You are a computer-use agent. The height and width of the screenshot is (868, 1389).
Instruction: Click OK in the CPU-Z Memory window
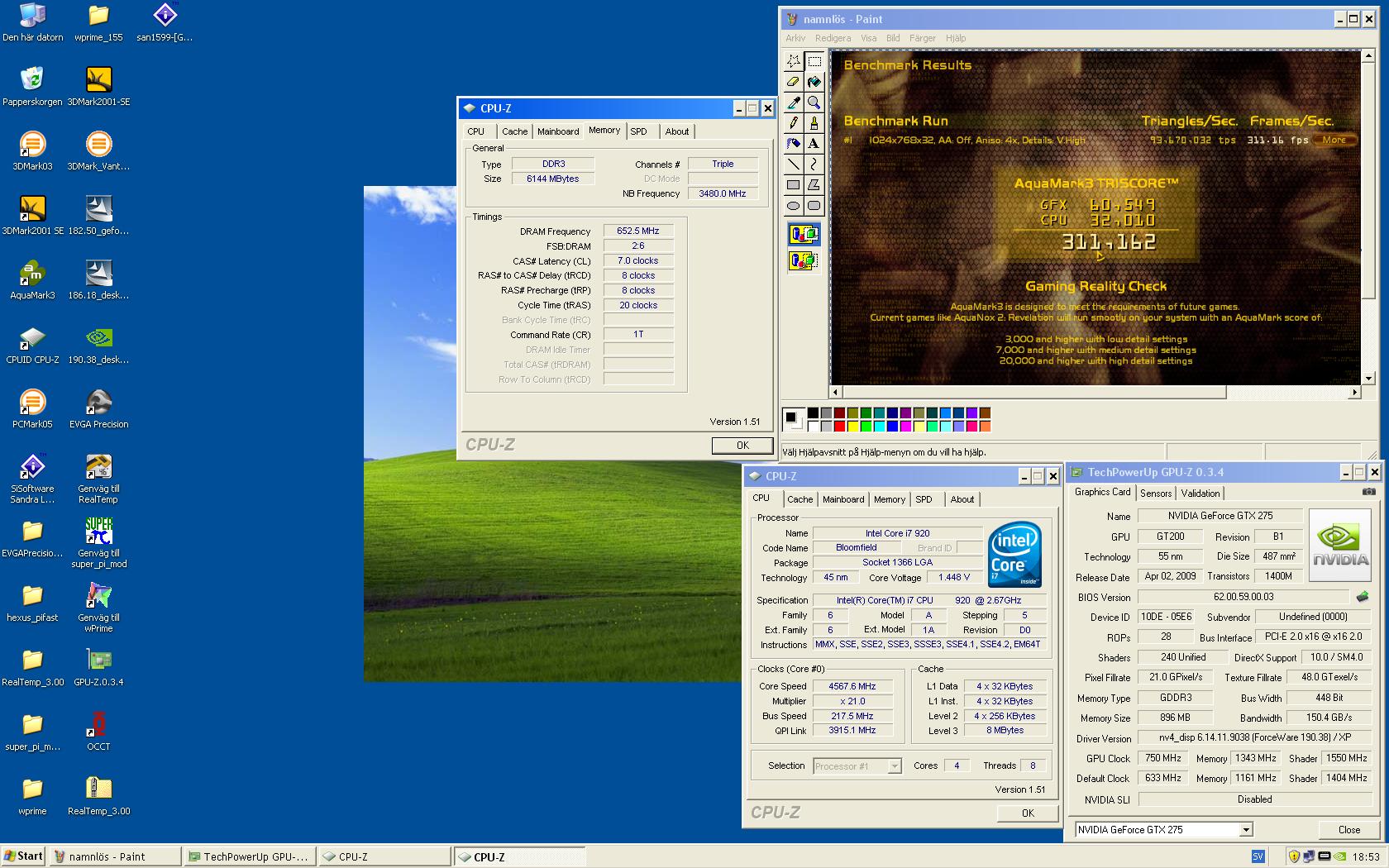[742, 446]
